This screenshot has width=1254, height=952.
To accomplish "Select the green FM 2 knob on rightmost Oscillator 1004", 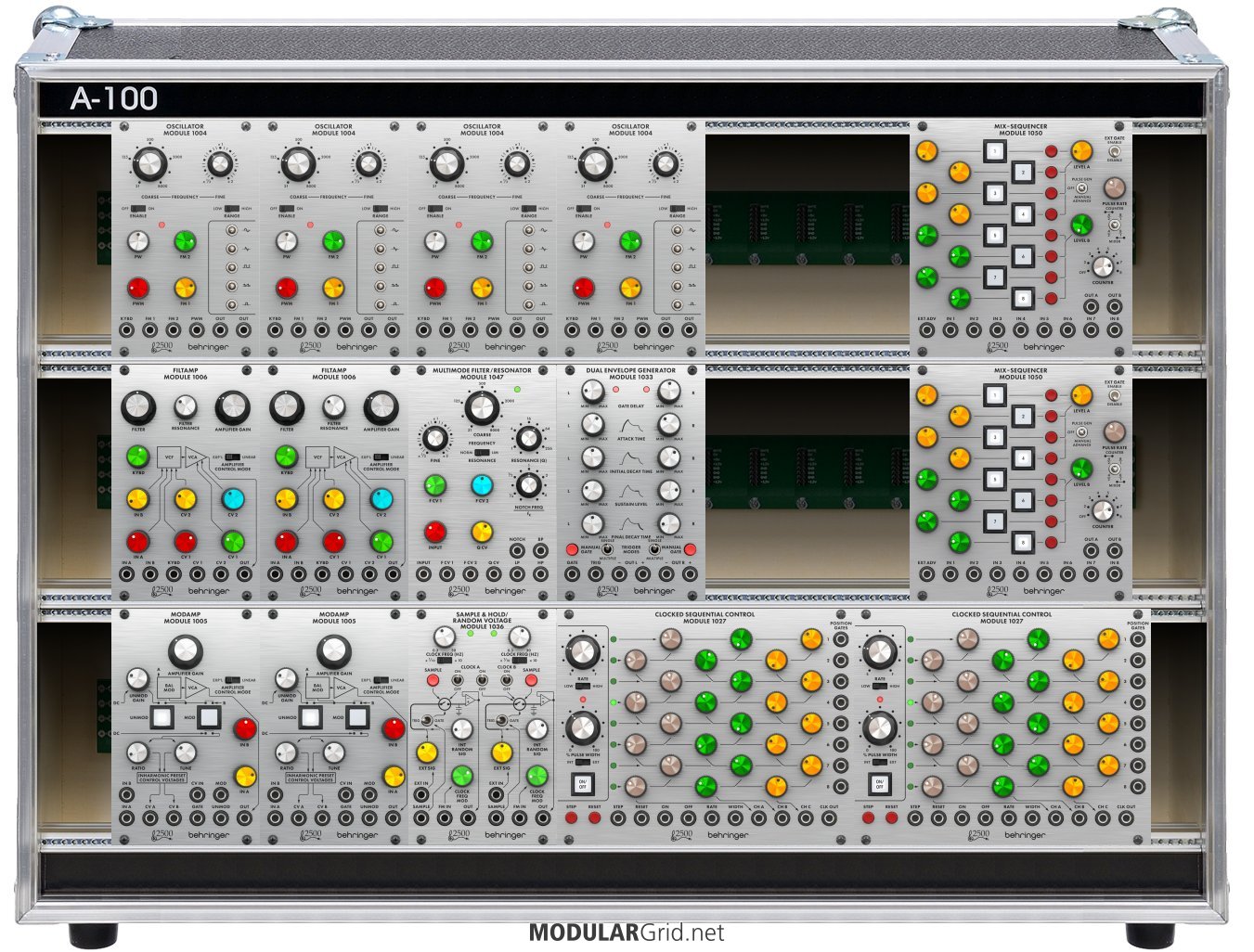I will [x=629, y=241].
